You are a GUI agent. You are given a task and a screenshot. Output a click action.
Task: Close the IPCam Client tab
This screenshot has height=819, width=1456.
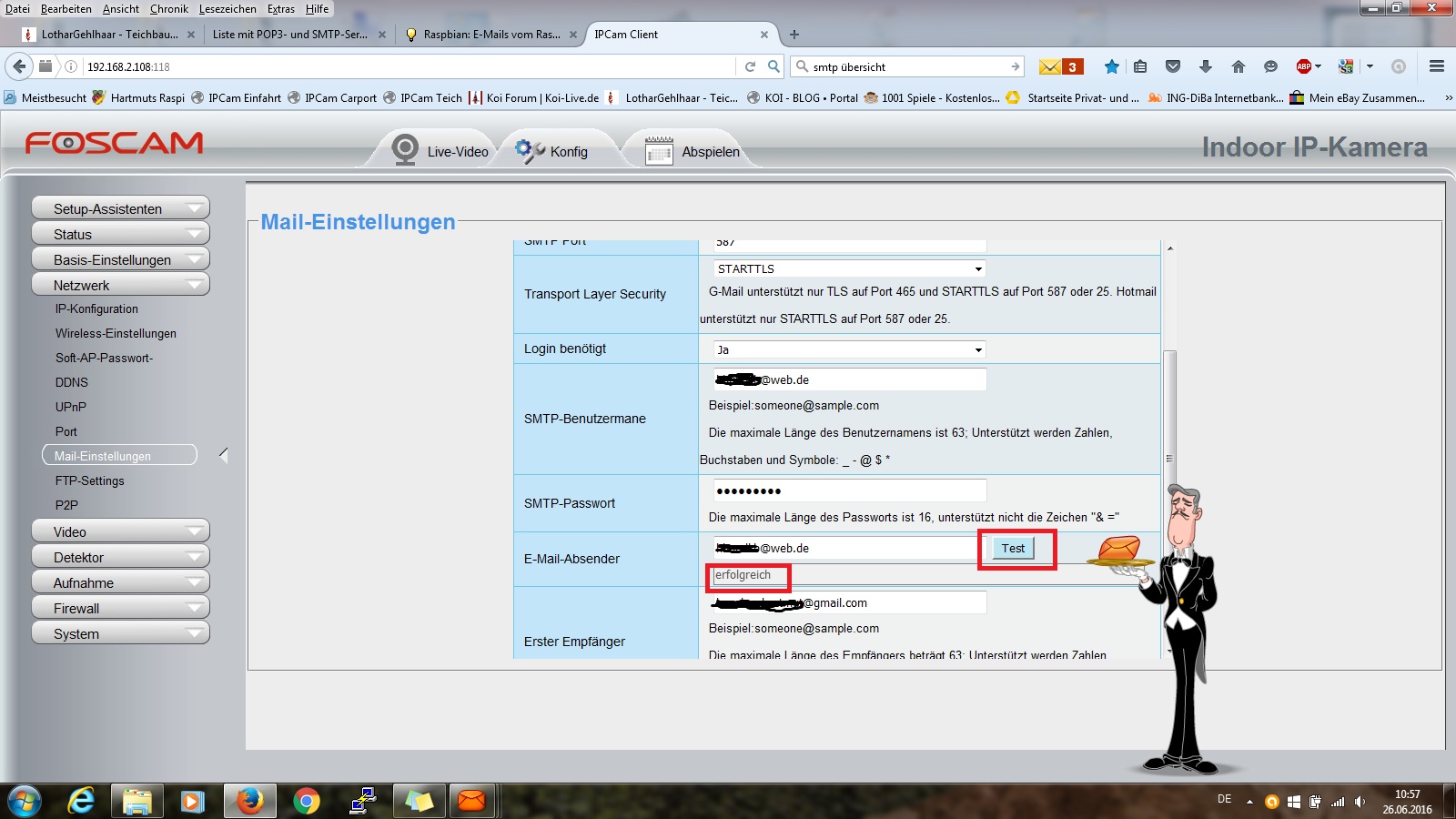coord(764,35)
